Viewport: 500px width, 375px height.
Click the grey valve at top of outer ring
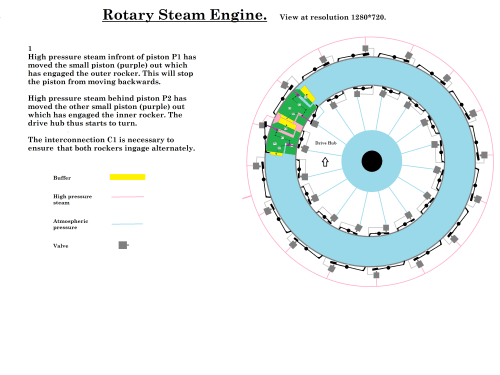pos(365,49)
